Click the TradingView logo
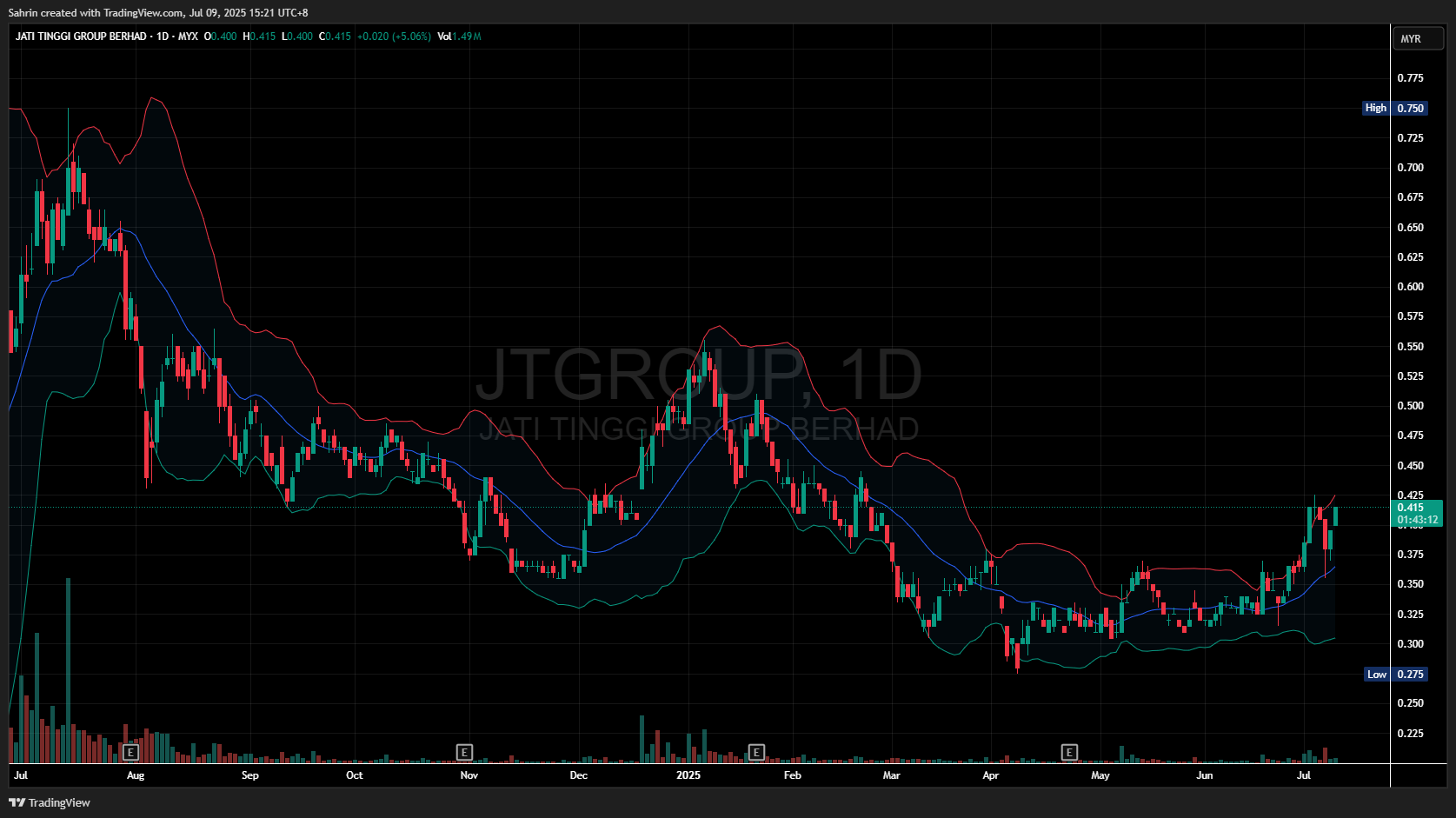 click(x=50, y=802)
